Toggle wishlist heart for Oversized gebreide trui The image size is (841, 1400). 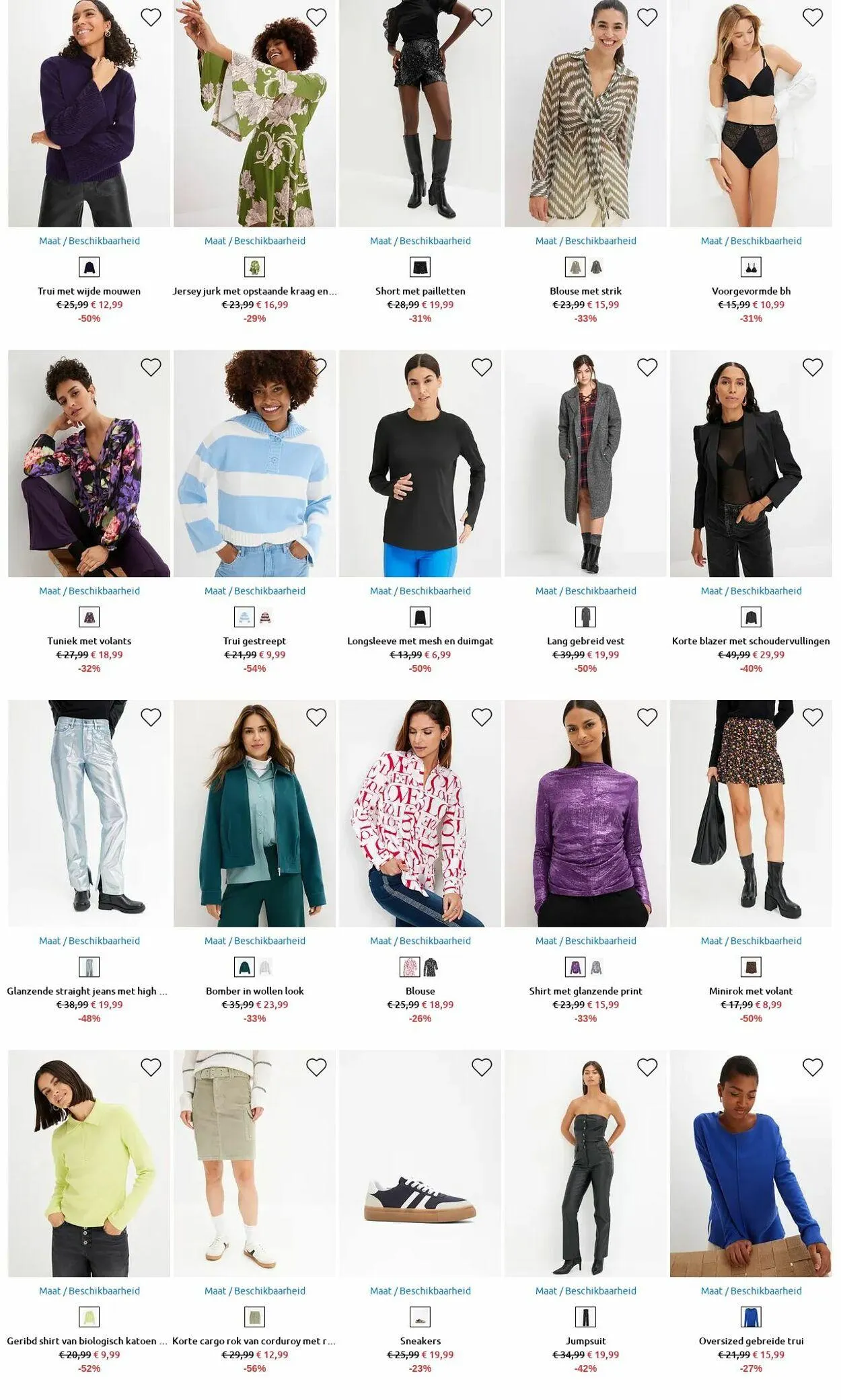click(x=813, y=1067)
